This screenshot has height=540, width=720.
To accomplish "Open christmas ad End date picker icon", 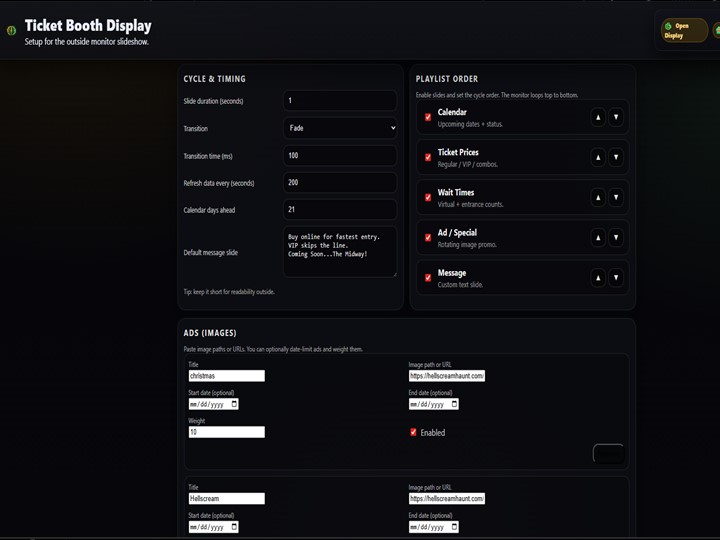I will (455, 404).
